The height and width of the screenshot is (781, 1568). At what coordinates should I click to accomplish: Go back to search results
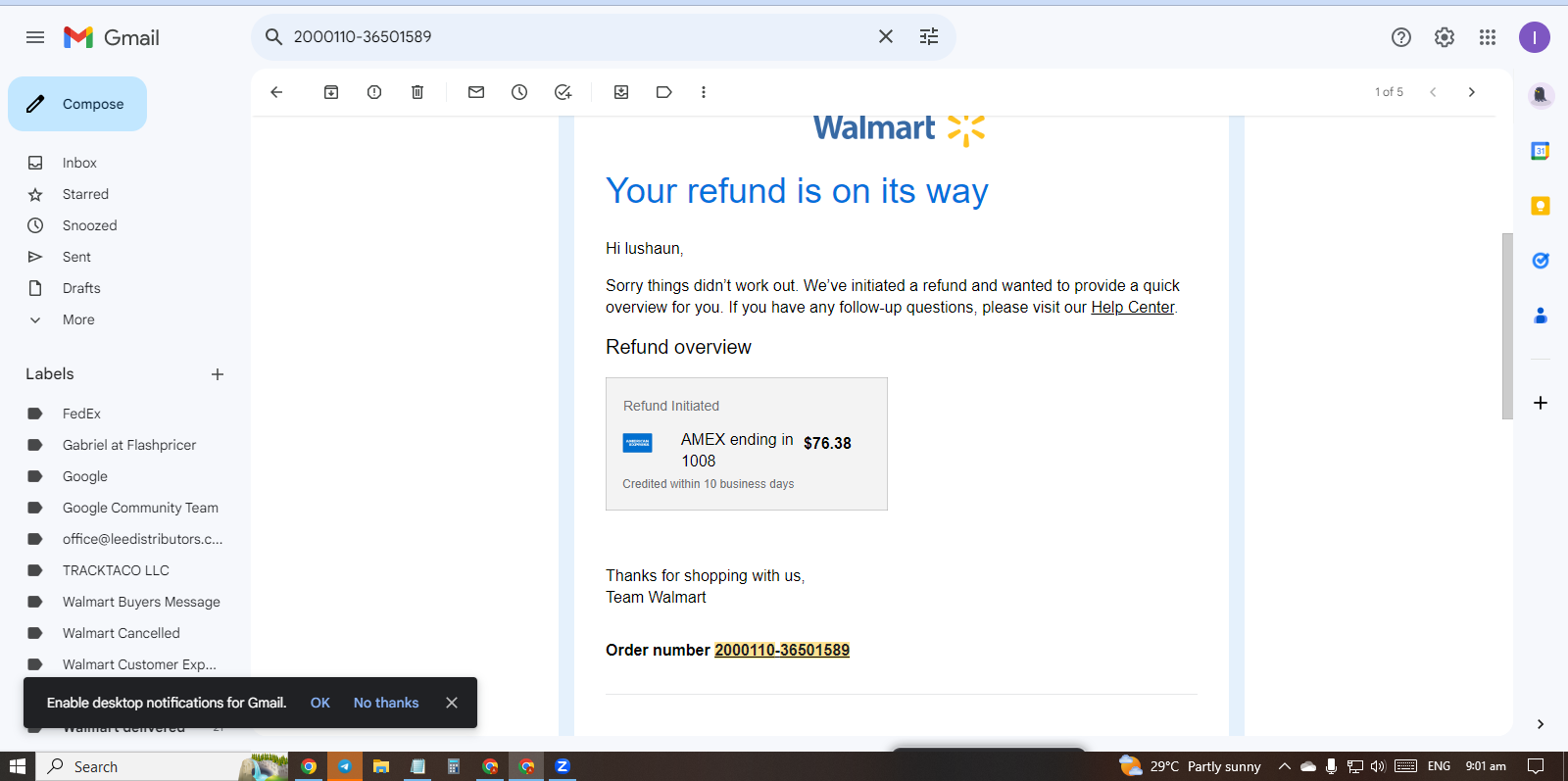[276, 92]
